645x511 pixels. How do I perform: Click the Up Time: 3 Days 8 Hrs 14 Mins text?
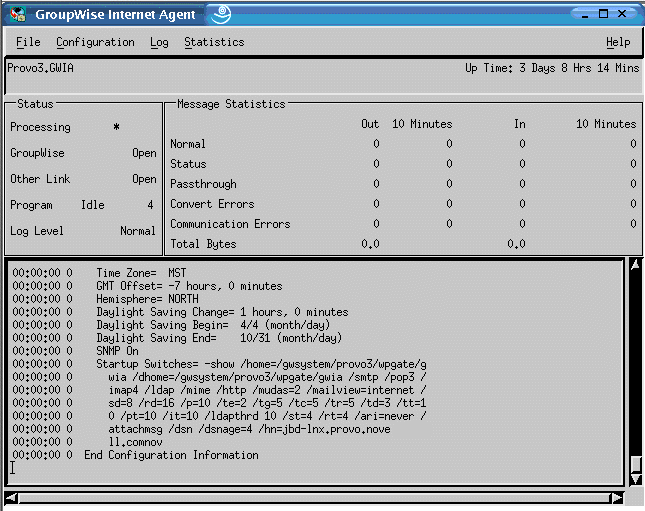552,68
